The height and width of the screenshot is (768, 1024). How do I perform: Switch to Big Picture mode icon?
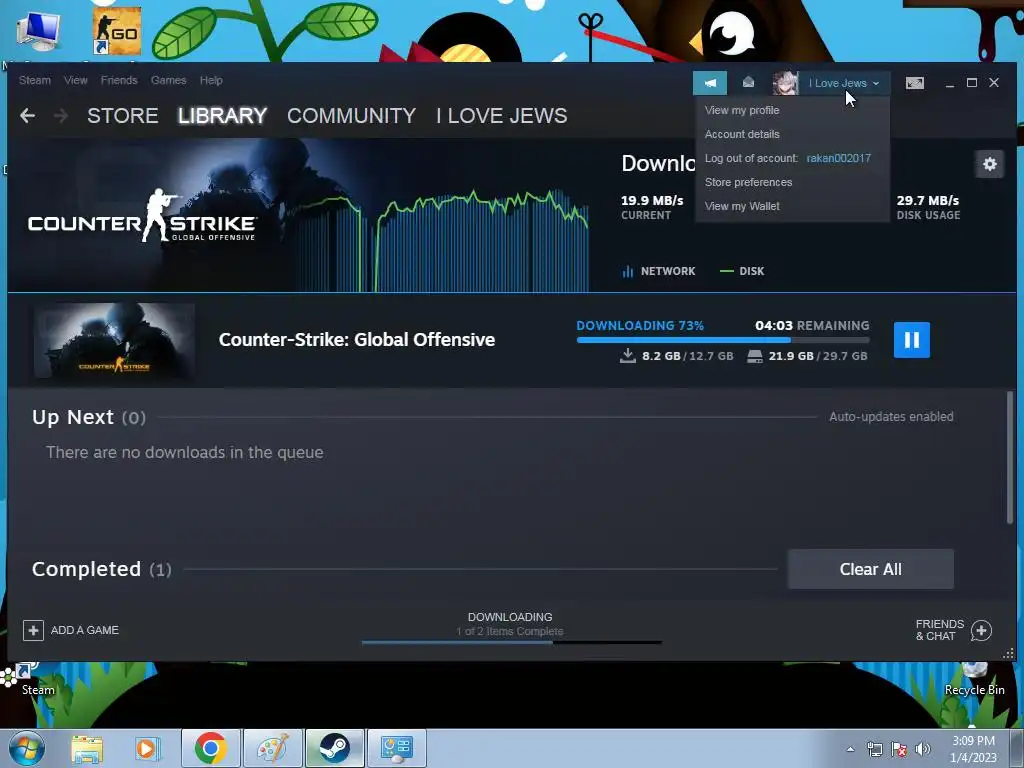[x=914, y=83]
